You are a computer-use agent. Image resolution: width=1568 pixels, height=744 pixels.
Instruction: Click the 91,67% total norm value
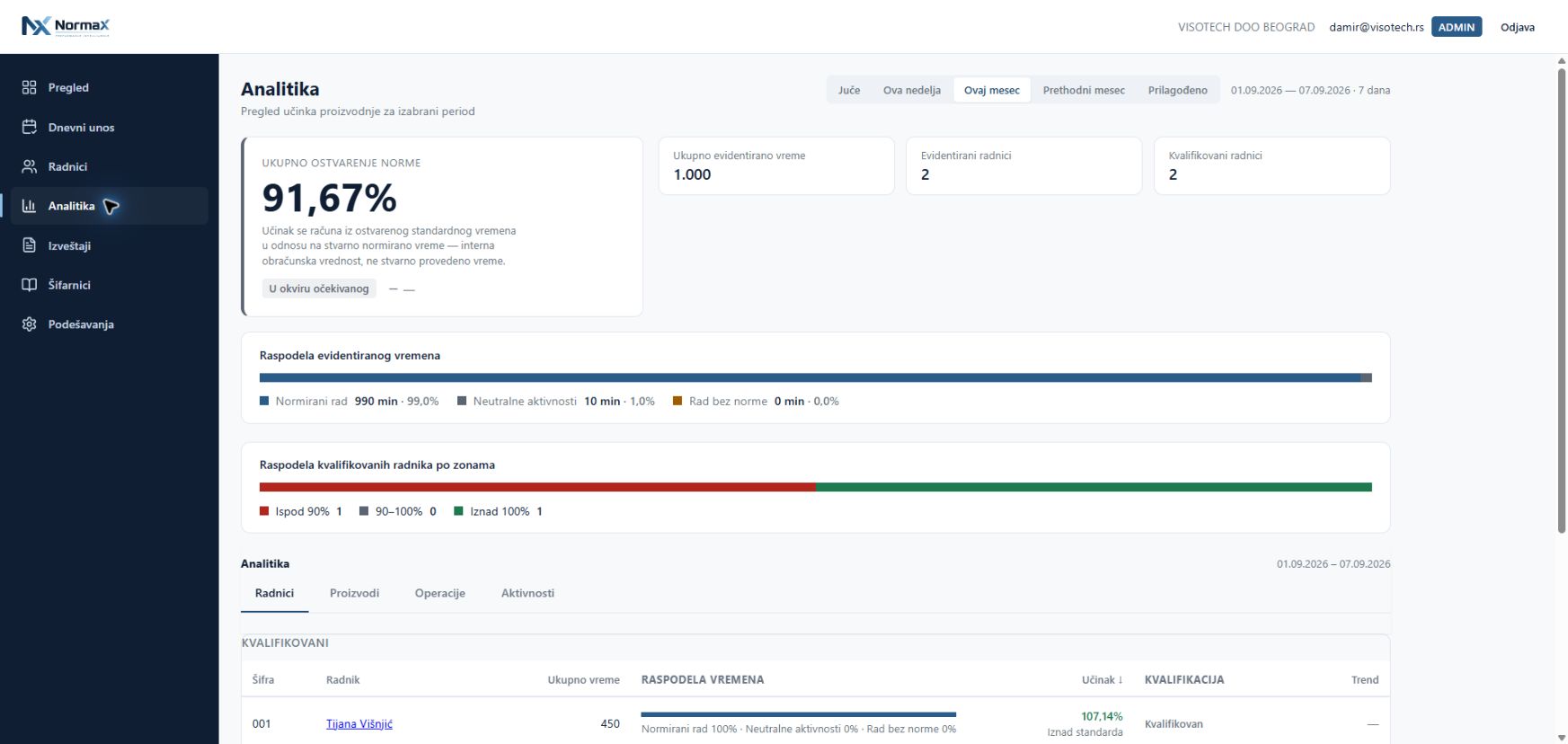tap(329, 199)
